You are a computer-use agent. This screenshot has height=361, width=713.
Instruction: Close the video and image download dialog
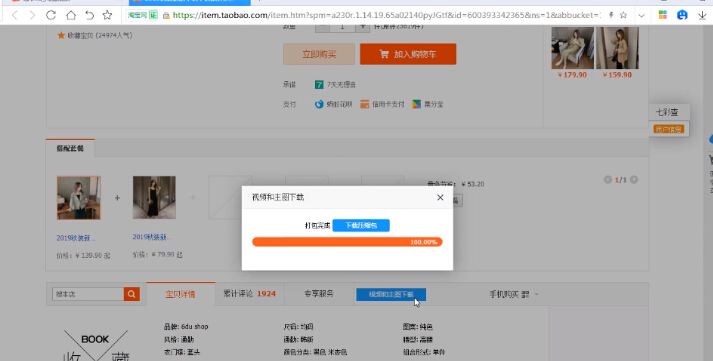click(440, 197)
